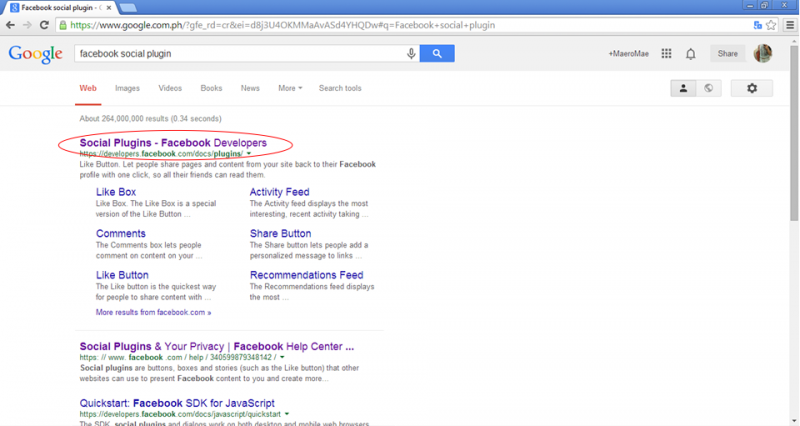The height and width of the screenshot is (426, 800).
Task: Open the account profile picture
Action: (x=763, y=53)
